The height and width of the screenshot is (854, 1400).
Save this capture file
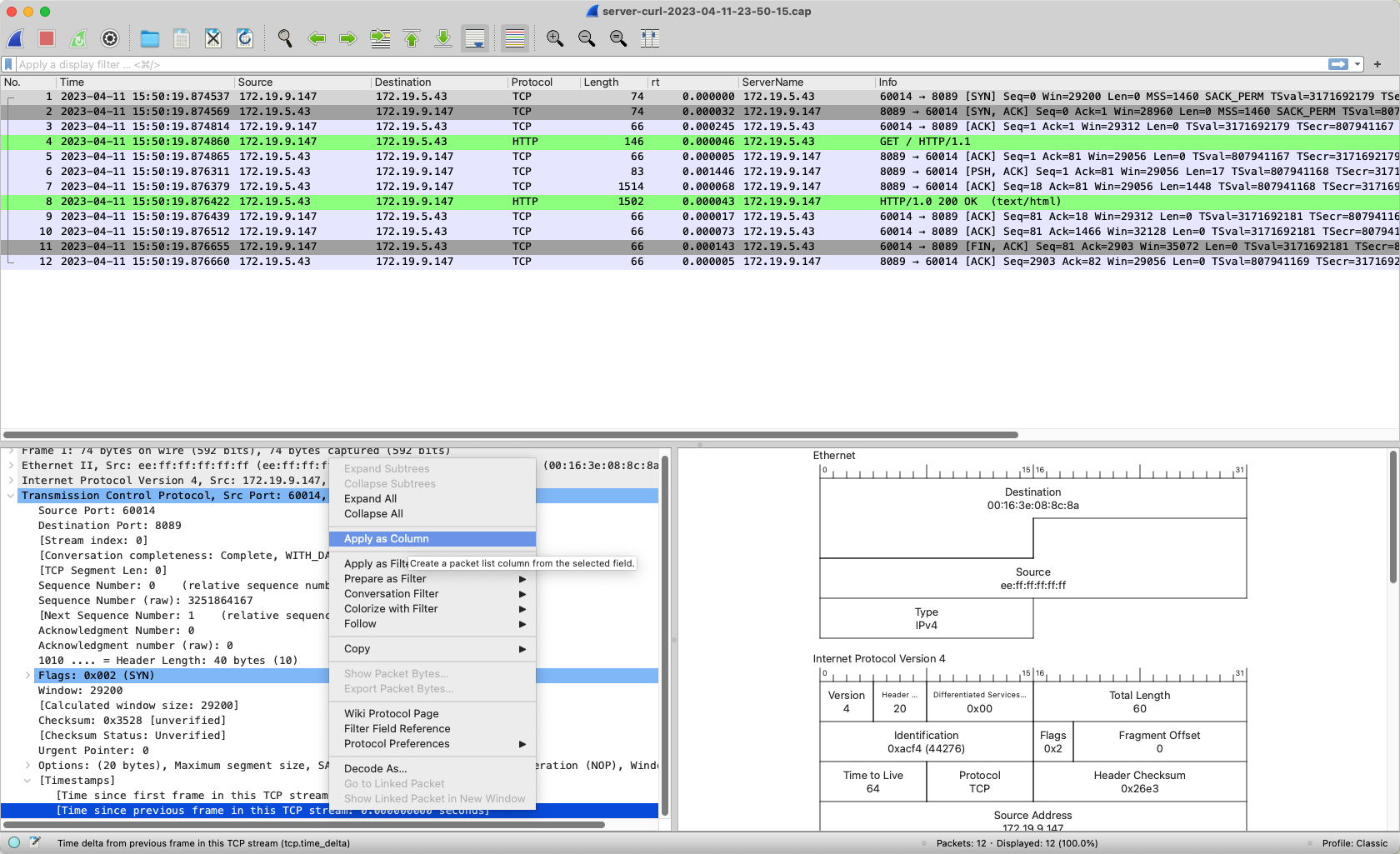(x=182, y=38)
